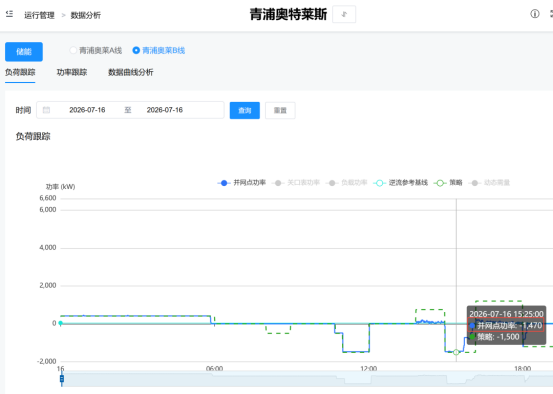Click the cyan baseline start point at zero
The height and width of the screenshot is (394, 553).
click(x=61, y=323)
